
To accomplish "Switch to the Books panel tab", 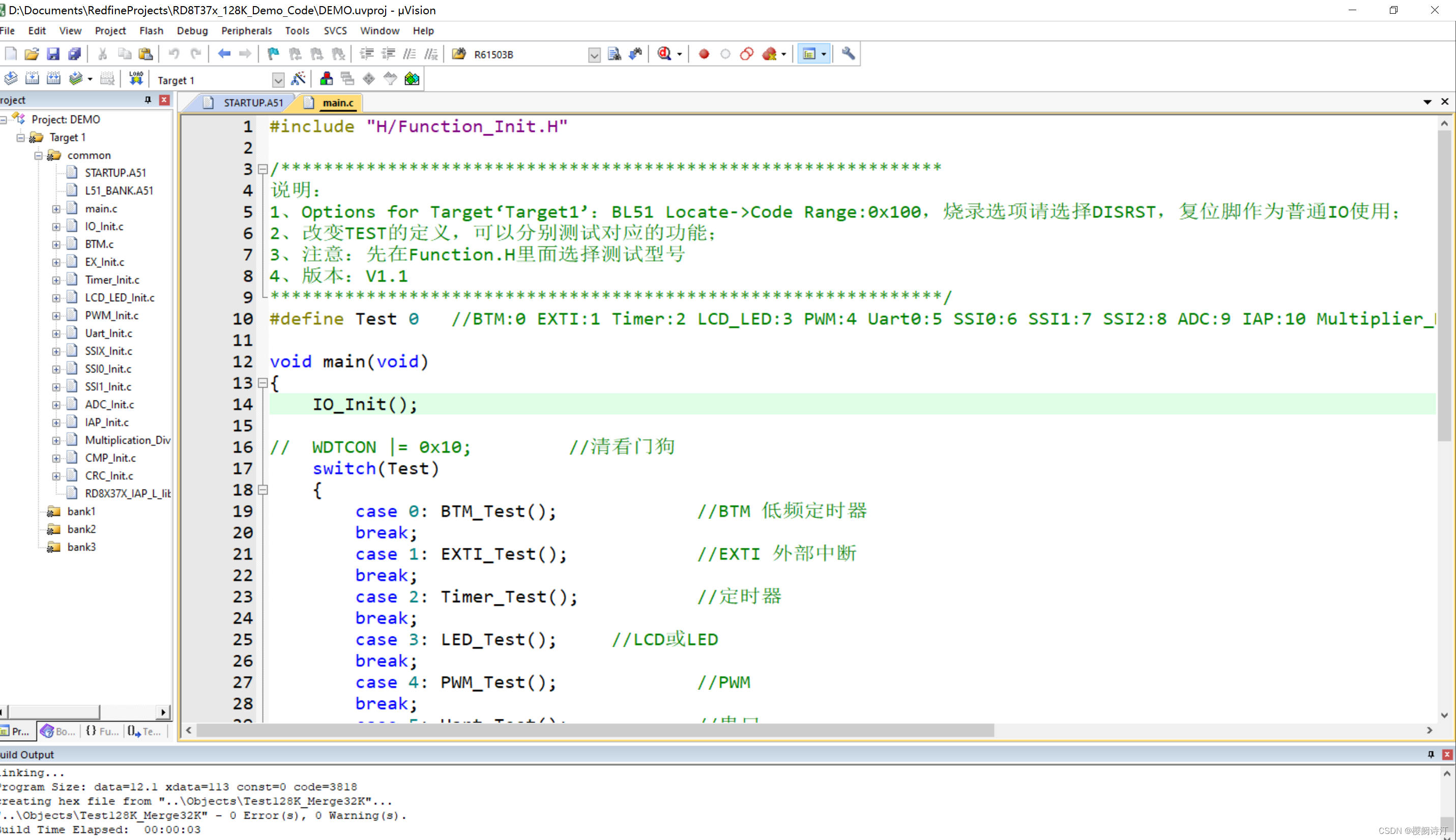I will click(x=59, y=731).
